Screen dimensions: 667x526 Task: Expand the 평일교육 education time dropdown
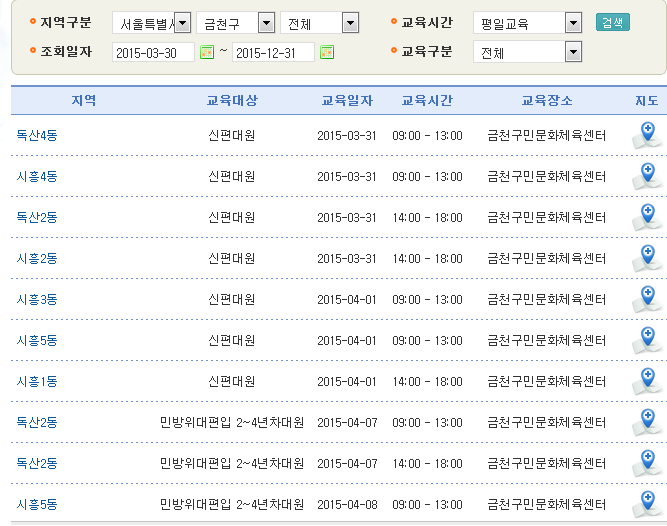click(573, 23)
